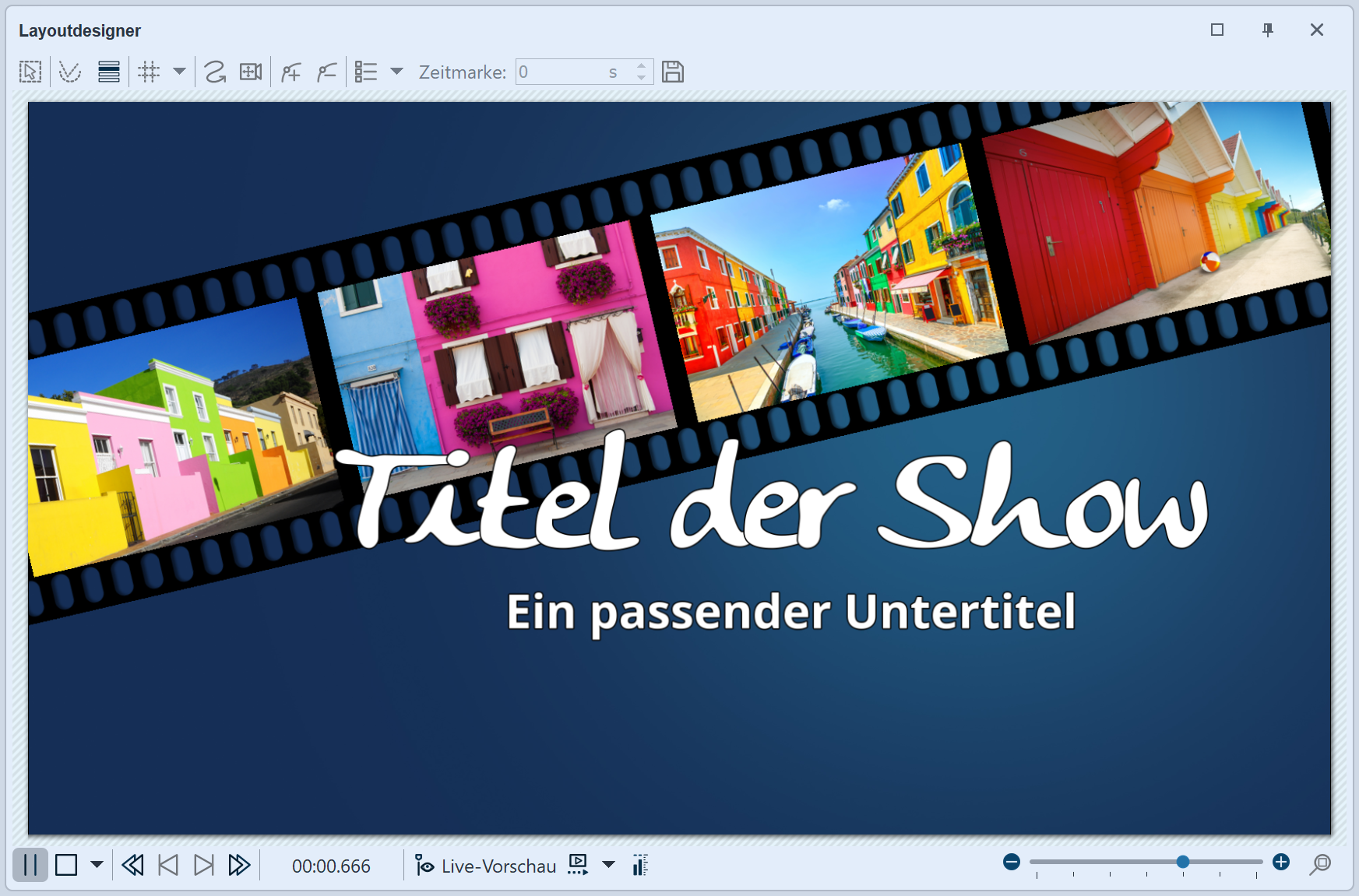
Task: Click the zoom magnifier icon
Action: 1322,865
